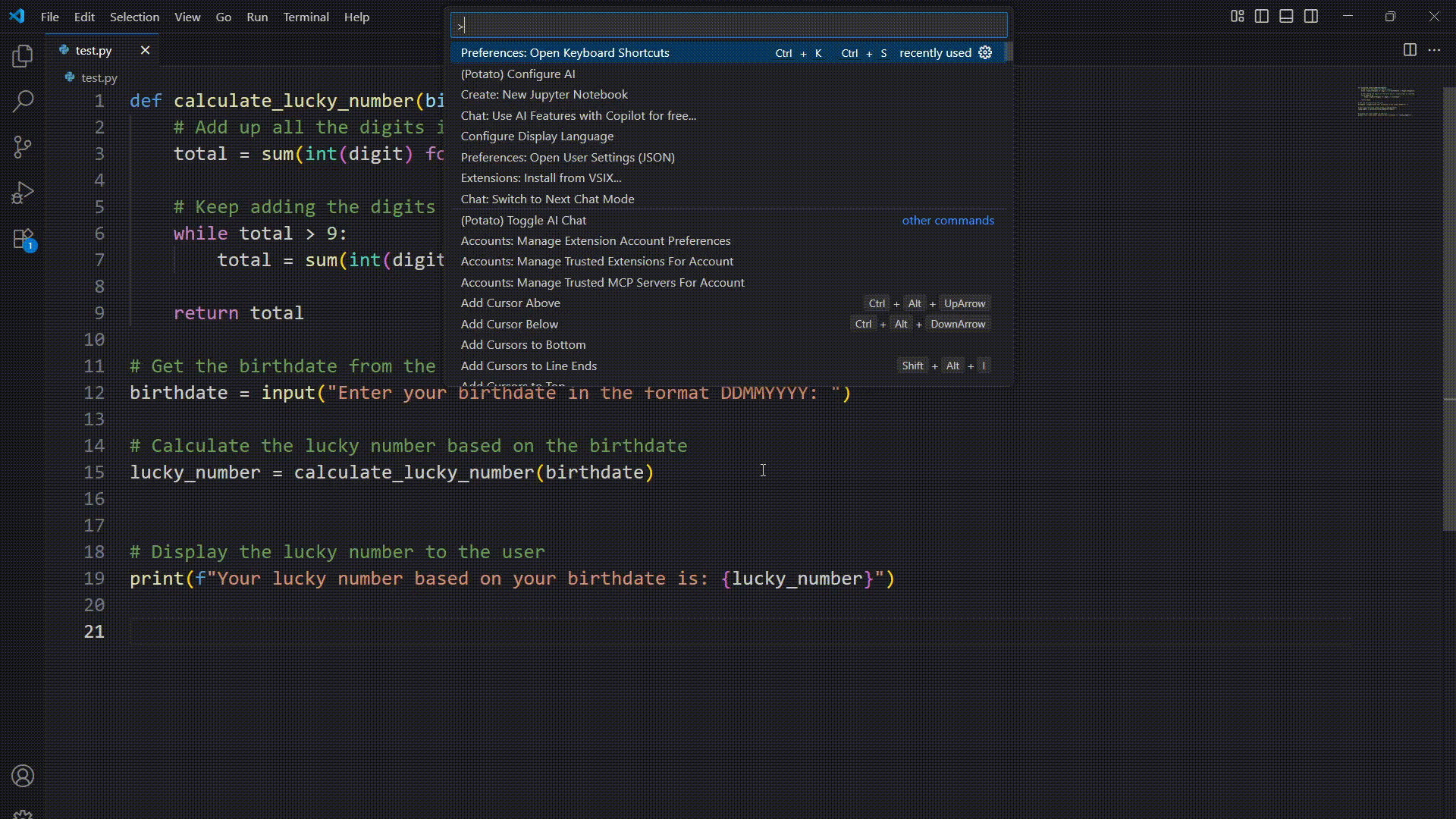Open the Accounts icon in activity bar

tap(23, 776)
